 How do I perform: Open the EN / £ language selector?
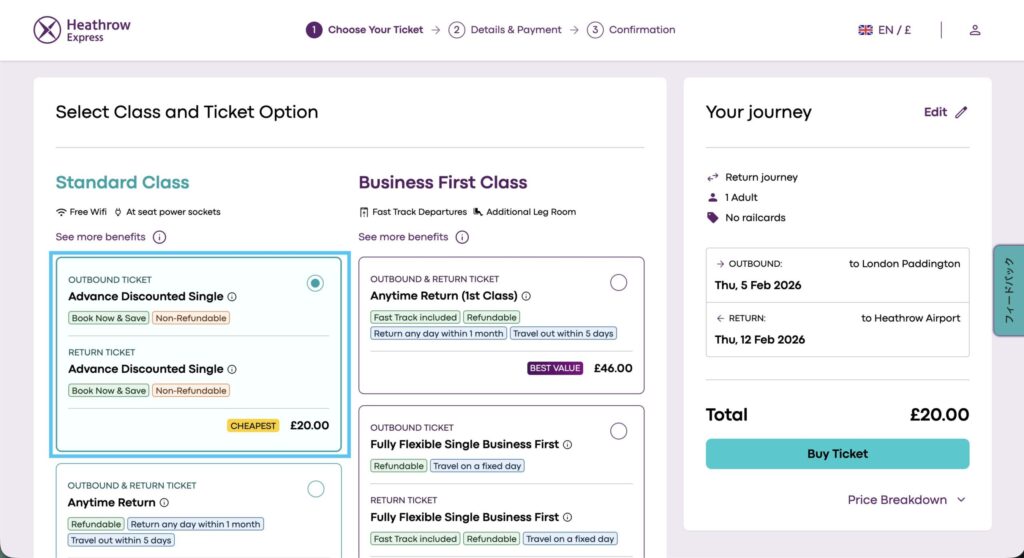coord(885,30)
